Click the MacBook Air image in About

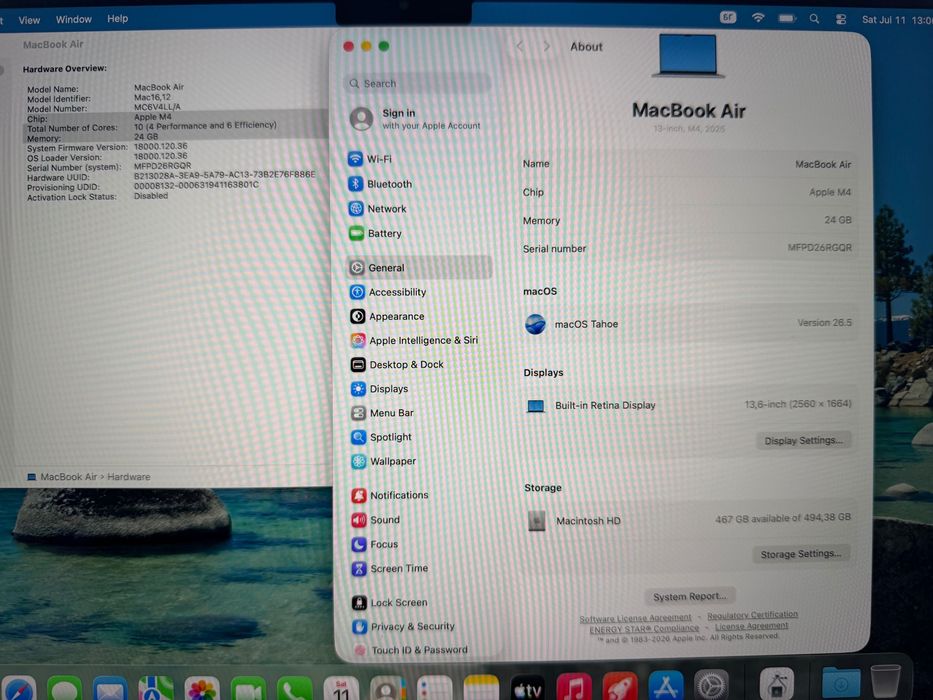point(688,55)
